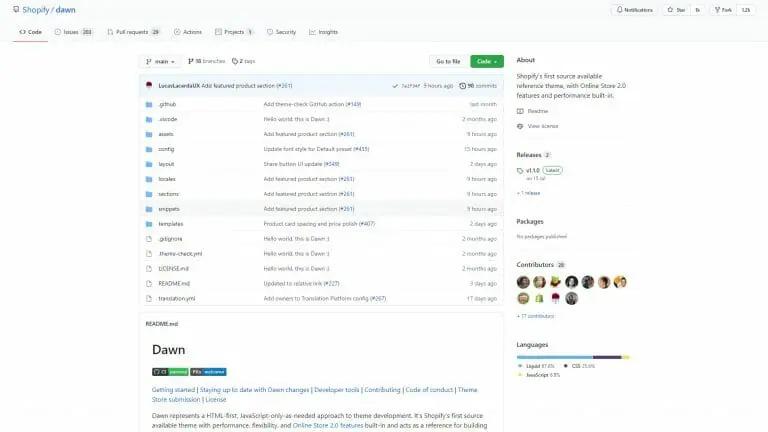The width and height of the screenshot is (768, 432).
Task: Star the dawn repository
Action: [677, 10]
